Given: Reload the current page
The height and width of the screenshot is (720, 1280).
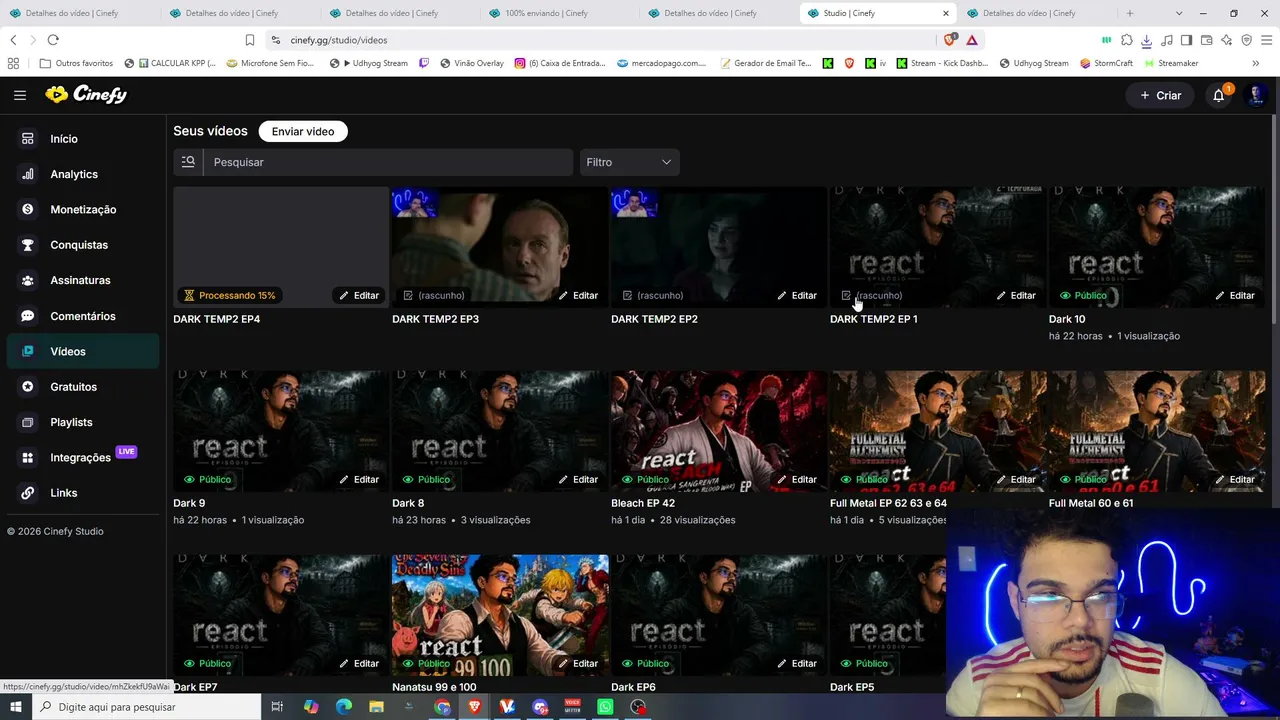Looking at the screenshot, I should tap(53, 40).
